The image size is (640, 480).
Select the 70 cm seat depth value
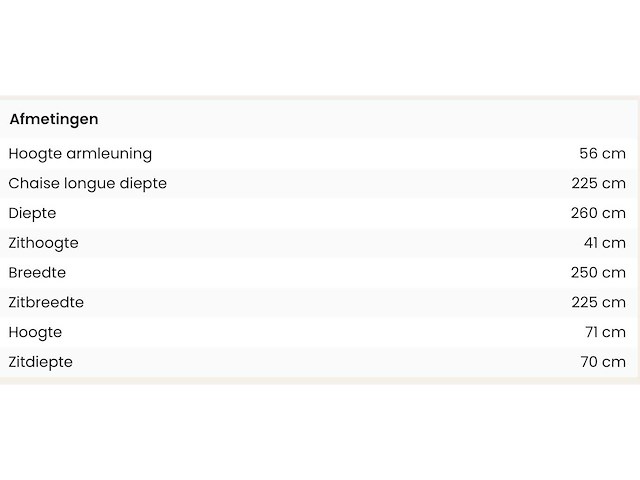pos(603,362)
